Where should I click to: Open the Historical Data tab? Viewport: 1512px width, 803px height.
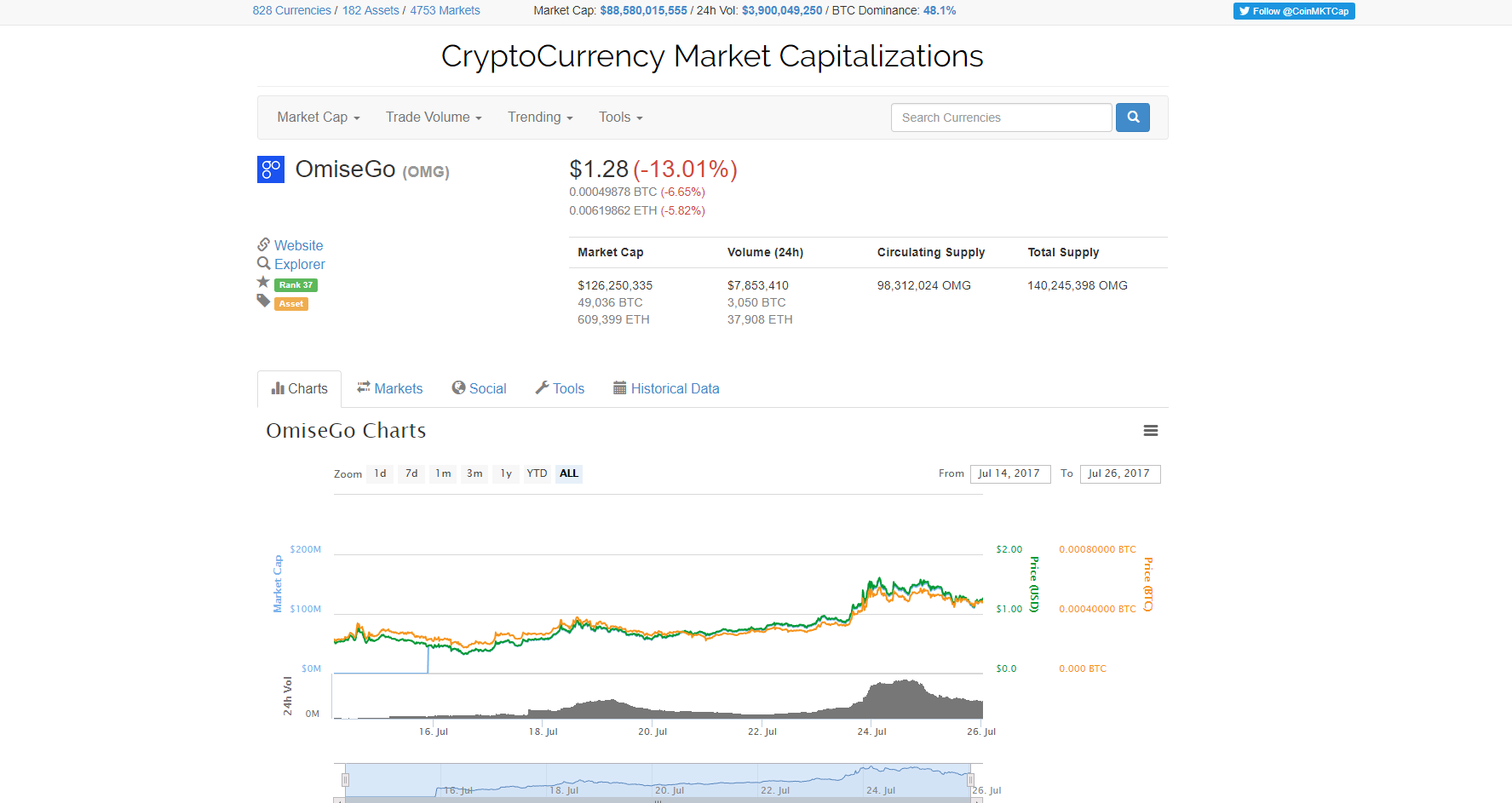coord(666,388)
